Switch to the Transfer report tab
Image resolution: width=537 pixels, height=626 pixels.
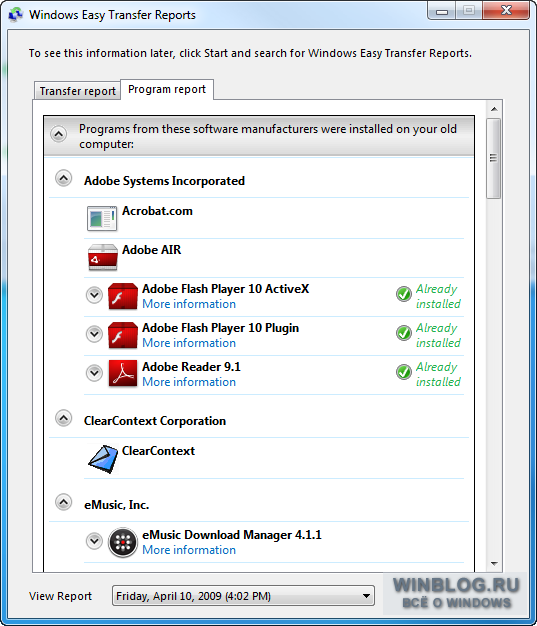click(77, 91)
